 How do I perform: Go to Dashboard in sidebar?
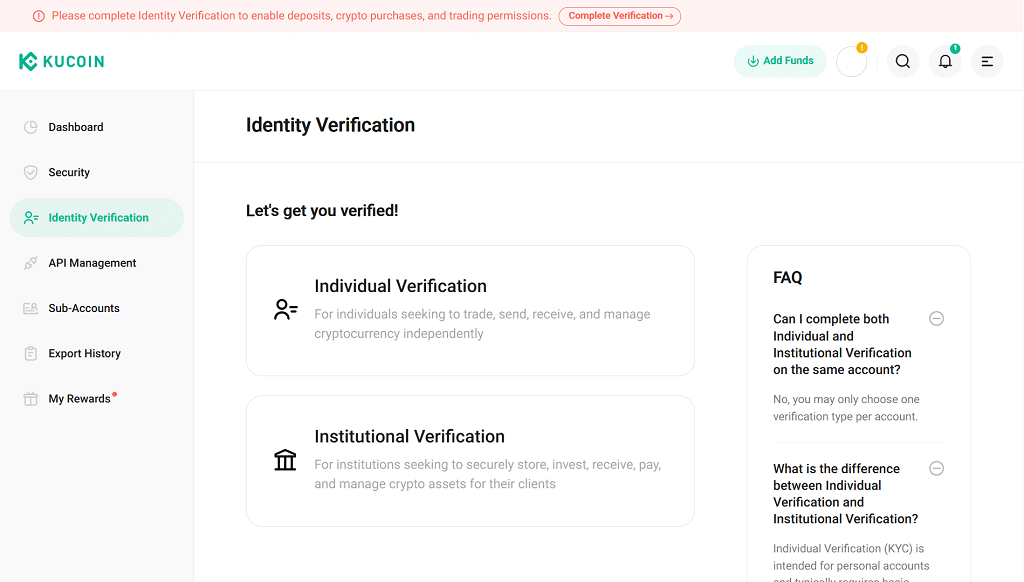(97, 127)
